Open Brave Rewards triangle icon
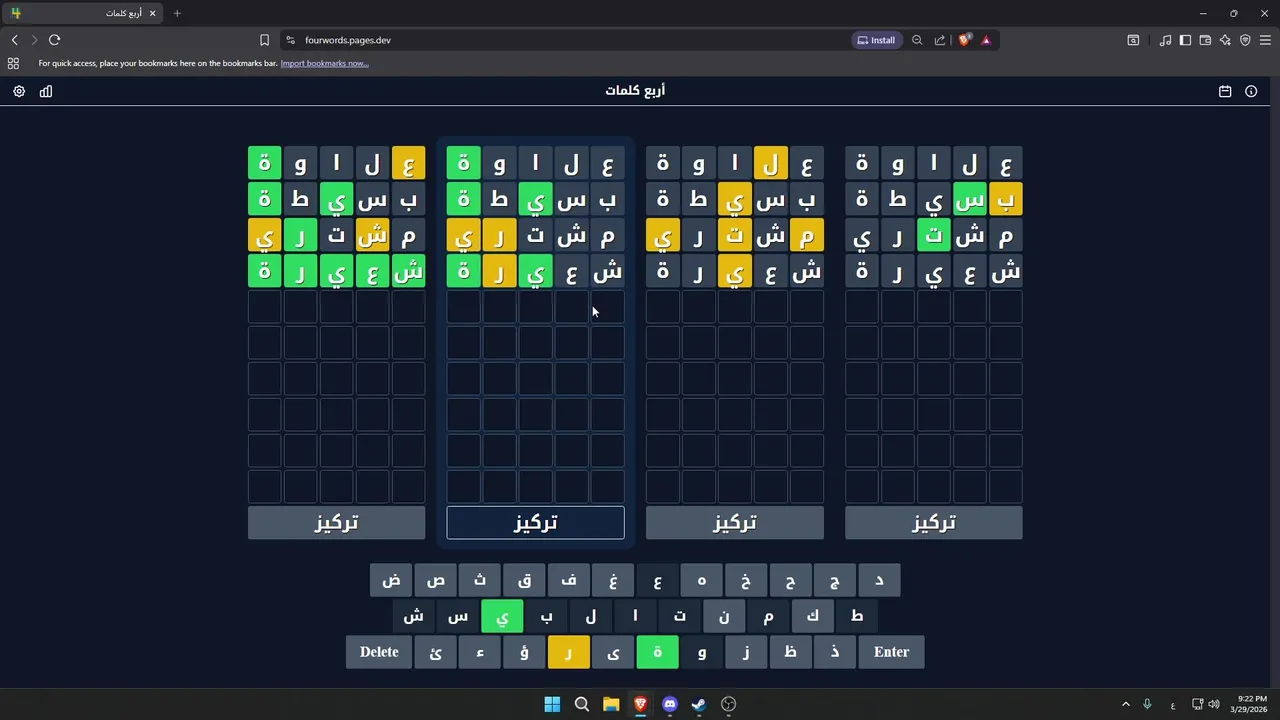Screen dimensions: 1280x720 pyautogui.click(x=986, y=40)
